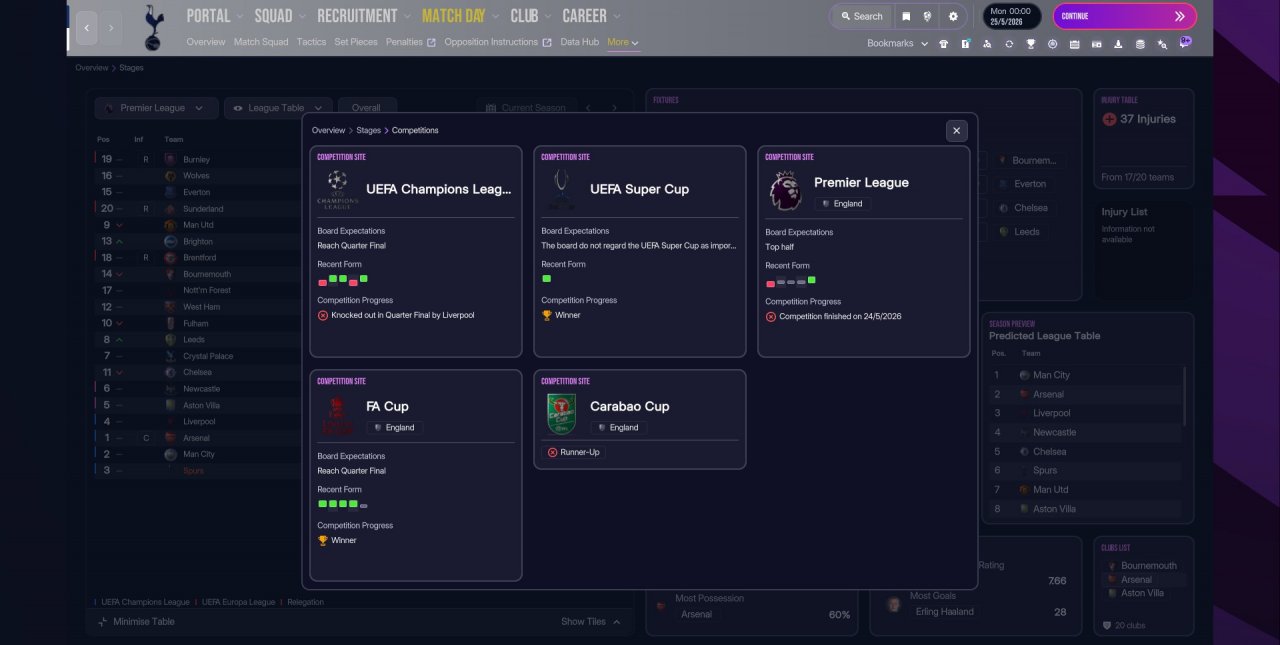Click the Carabao Cup logo
Screen dimensions: 1280x645
[561, 414]
